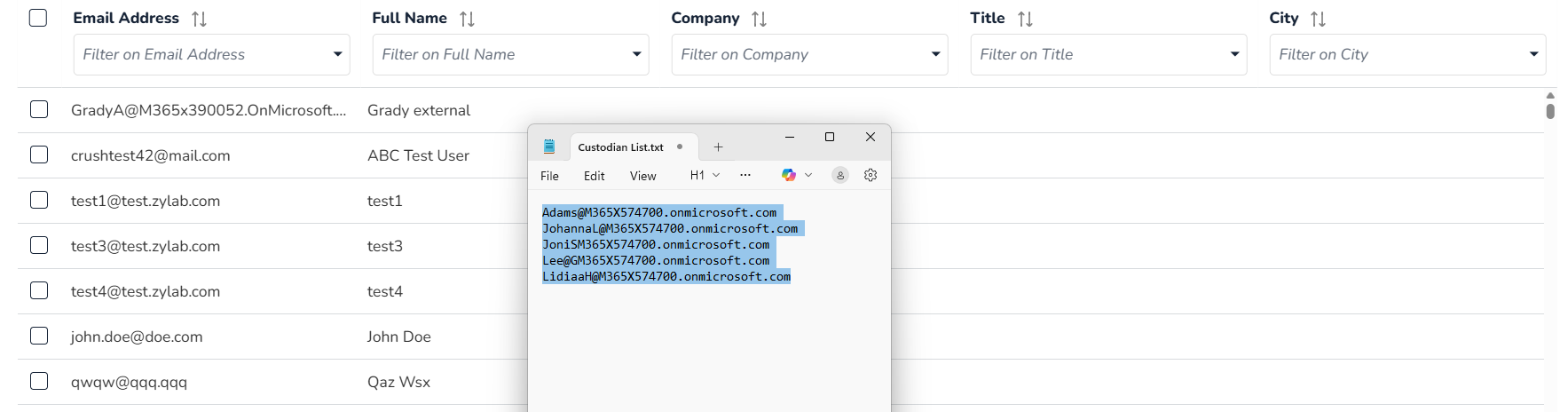Screen dimensions: 1568x412
Task: Switch to the Custodian List.txt tab
Action: click(x=620, y=147)
